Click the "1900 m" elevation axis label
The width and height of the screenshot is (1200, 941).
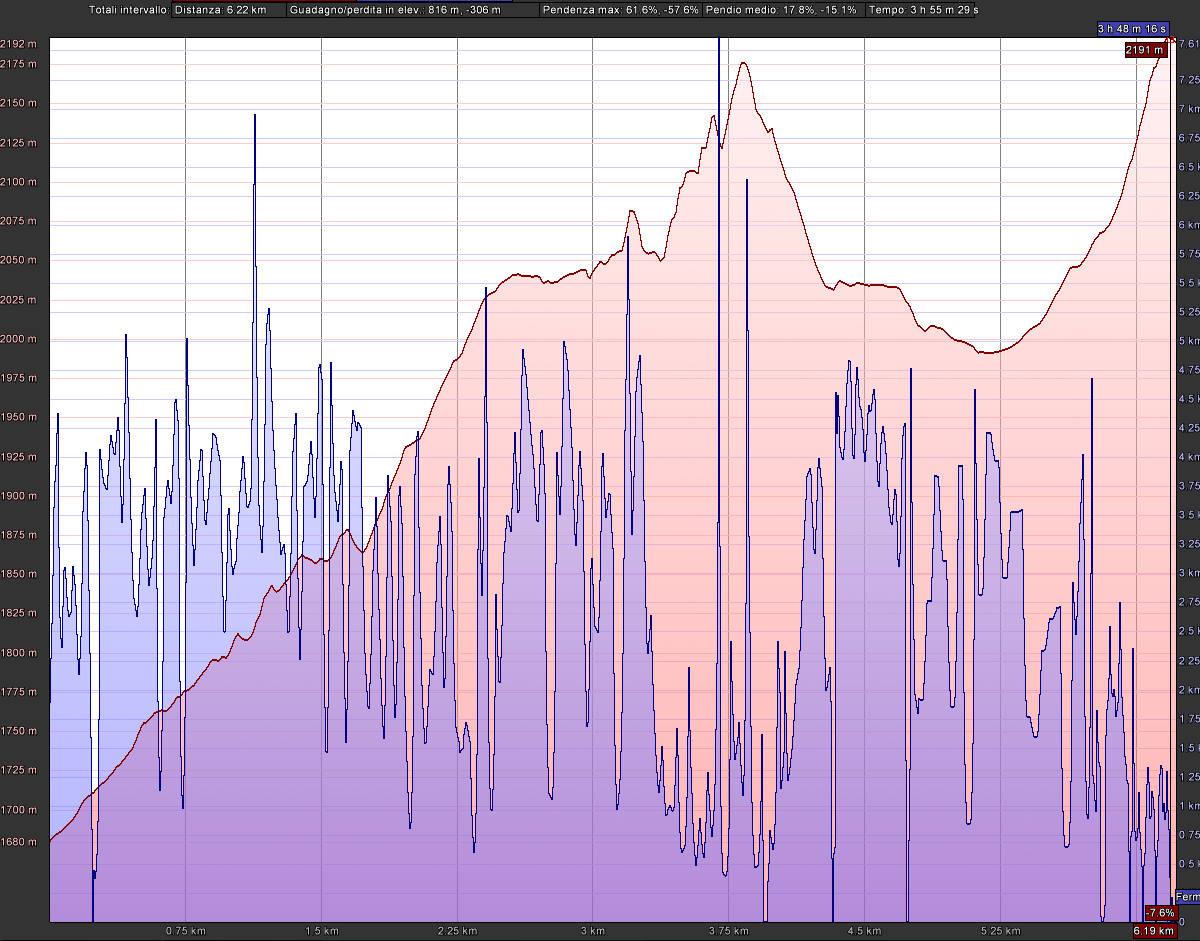coord(18,496)
